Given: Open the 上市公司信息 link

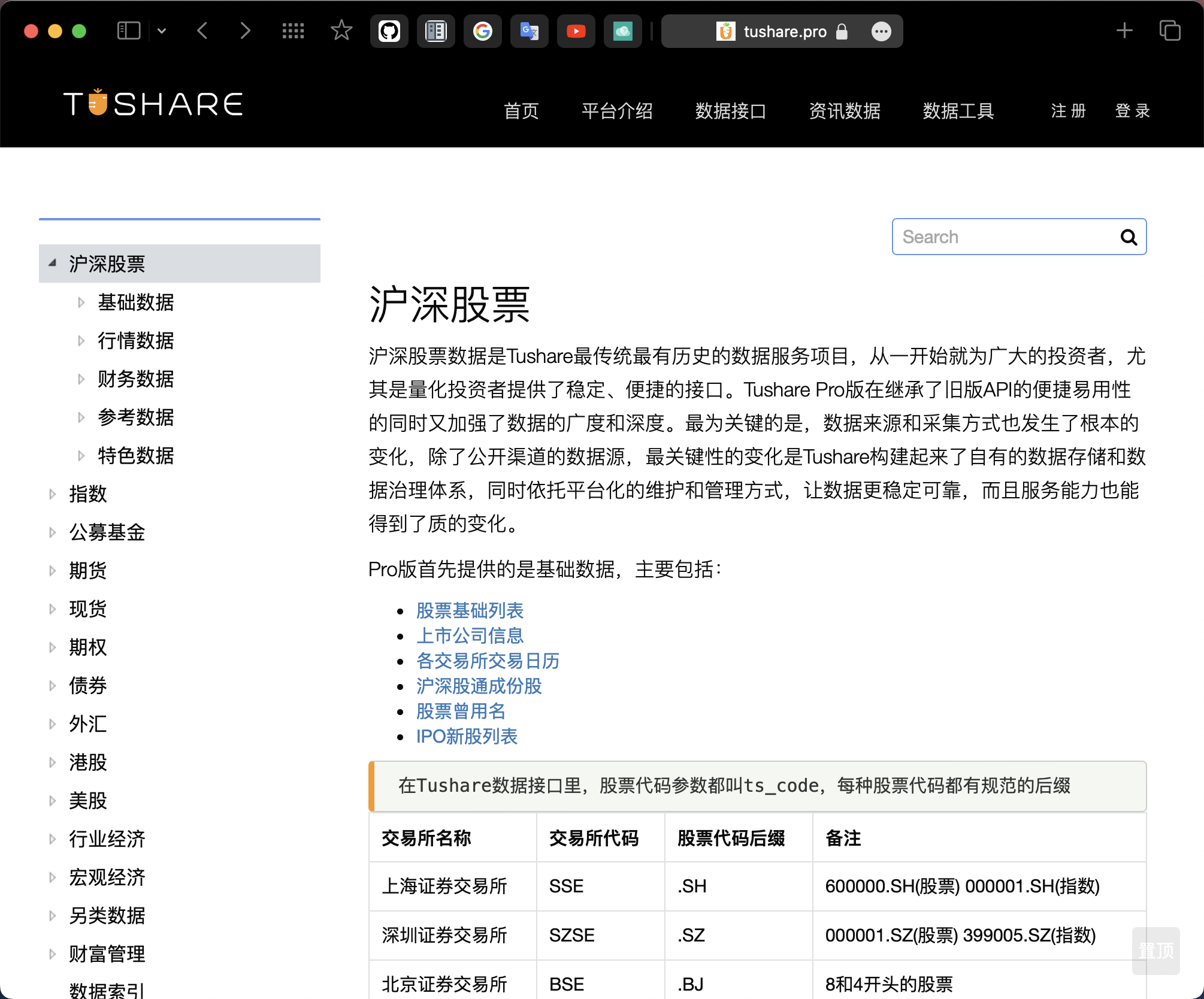Looking at the screenshot, I should (x=470, y=635).
